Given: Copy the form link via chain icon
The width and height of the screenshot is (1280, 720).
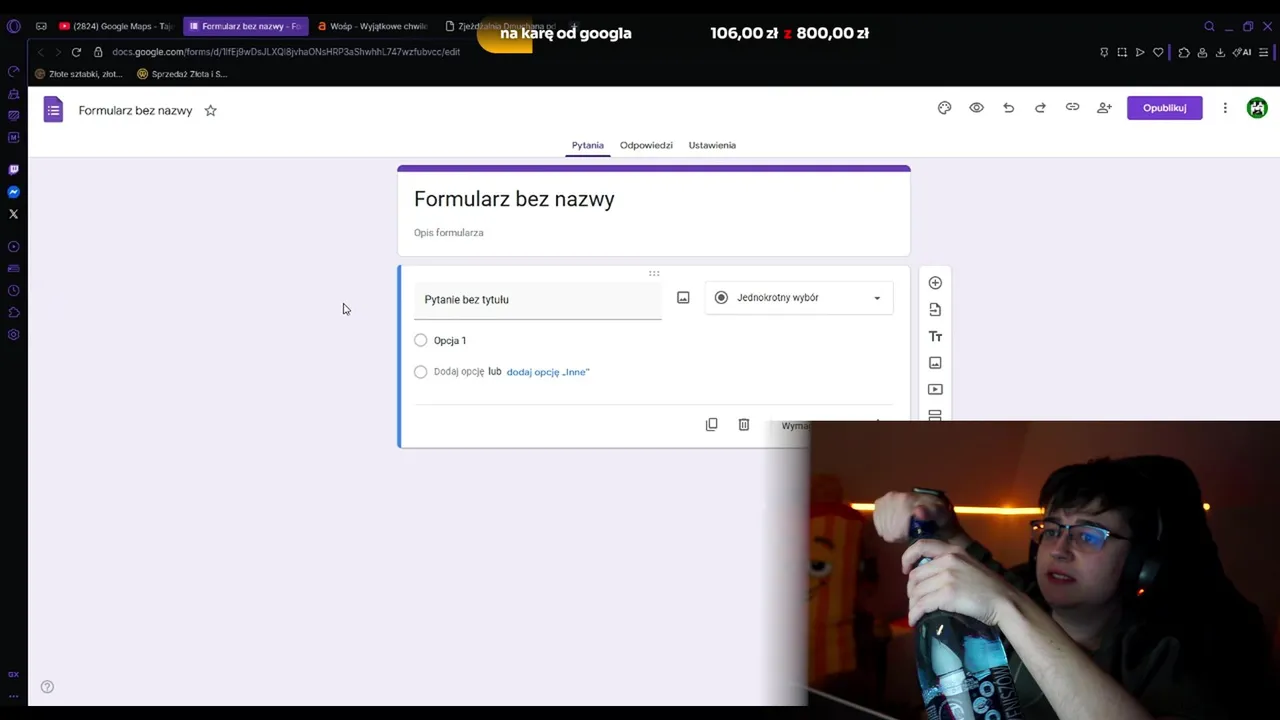Looking at the screenshot, I should (1072, 107).
